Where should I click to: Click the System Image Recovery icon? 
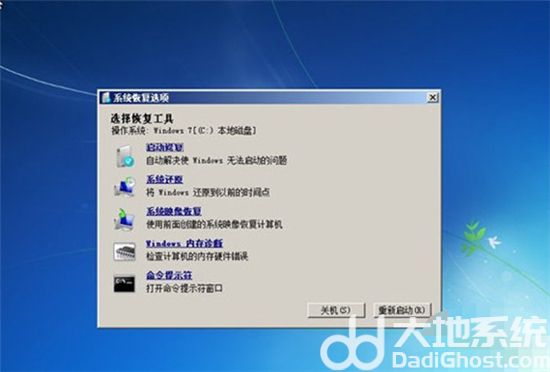click(124, 219)
